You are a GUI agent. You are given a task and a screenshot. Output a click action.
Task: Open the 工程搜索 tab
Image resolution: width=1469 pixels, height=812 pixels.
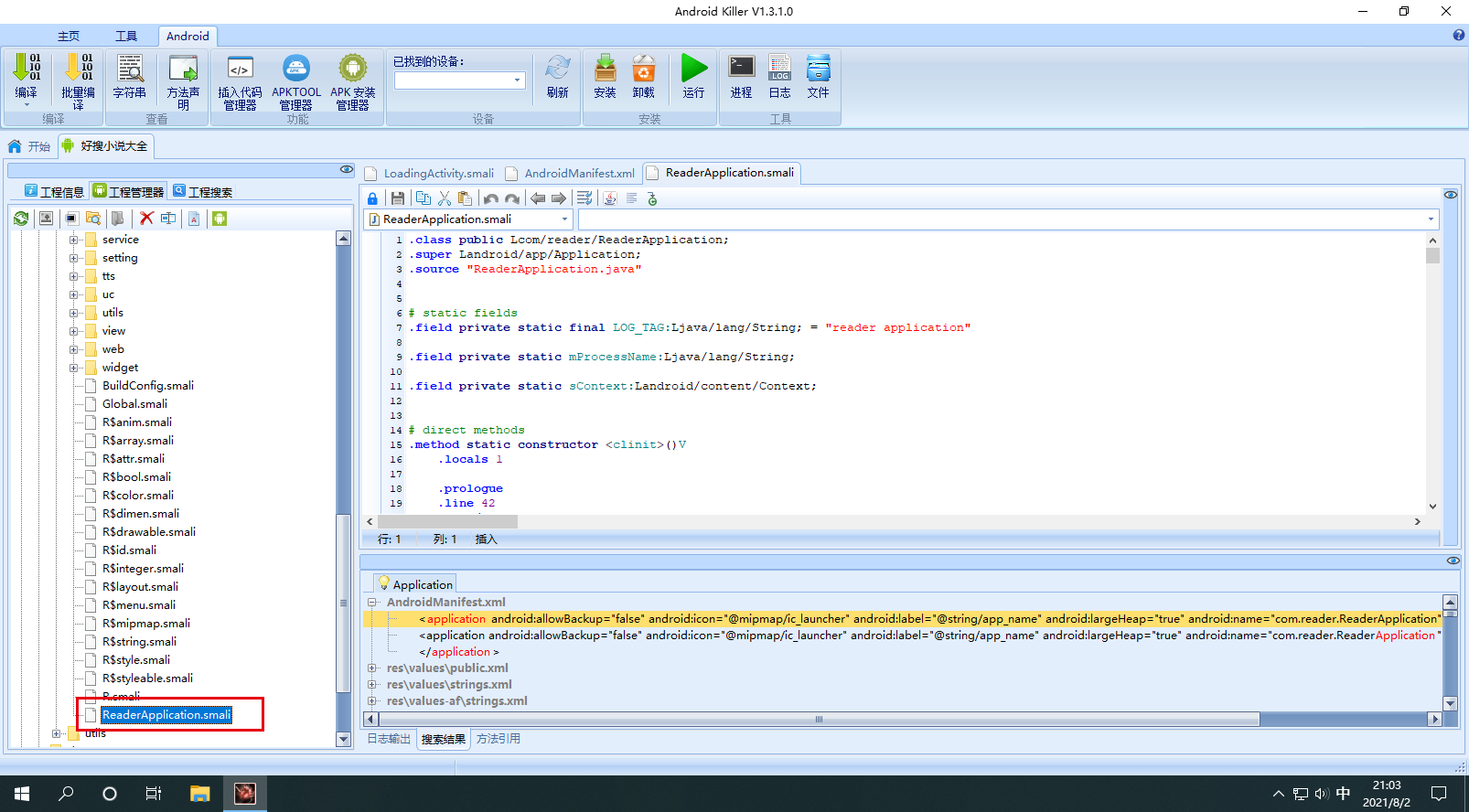tap(203, 191)
